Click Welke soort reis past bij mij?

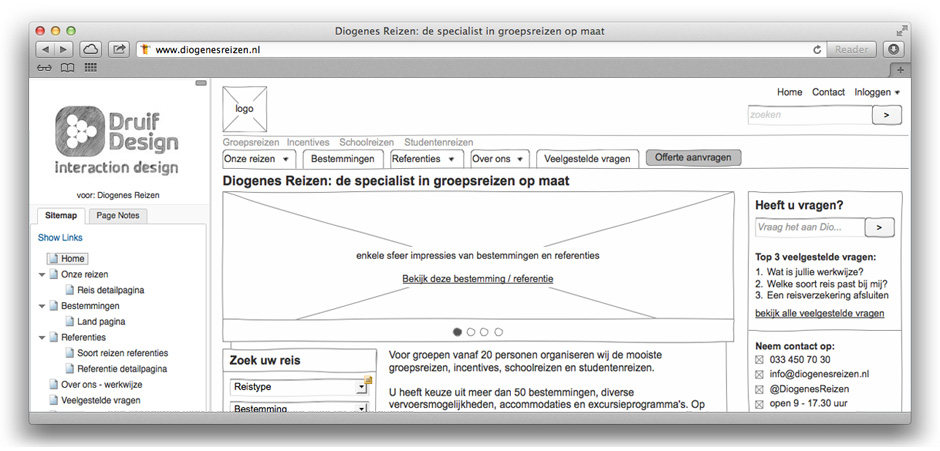pyautogui.click(x=827, y=284)
